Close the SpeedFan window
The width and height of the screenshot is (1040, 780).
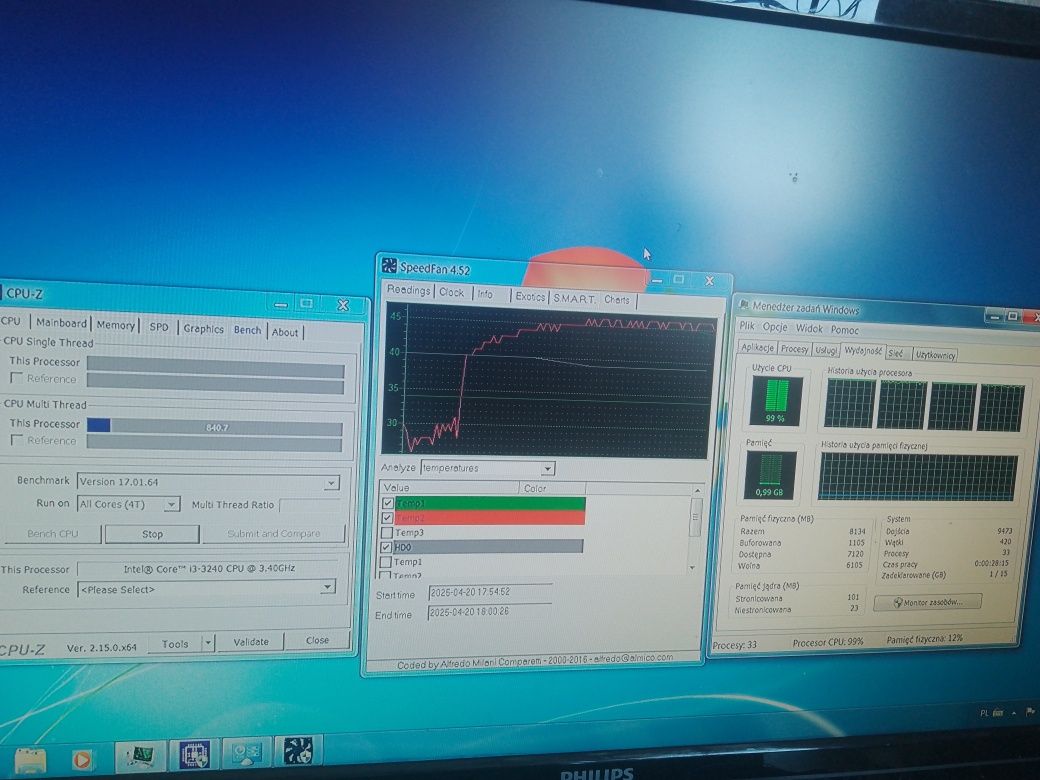(x=709, y=281)
